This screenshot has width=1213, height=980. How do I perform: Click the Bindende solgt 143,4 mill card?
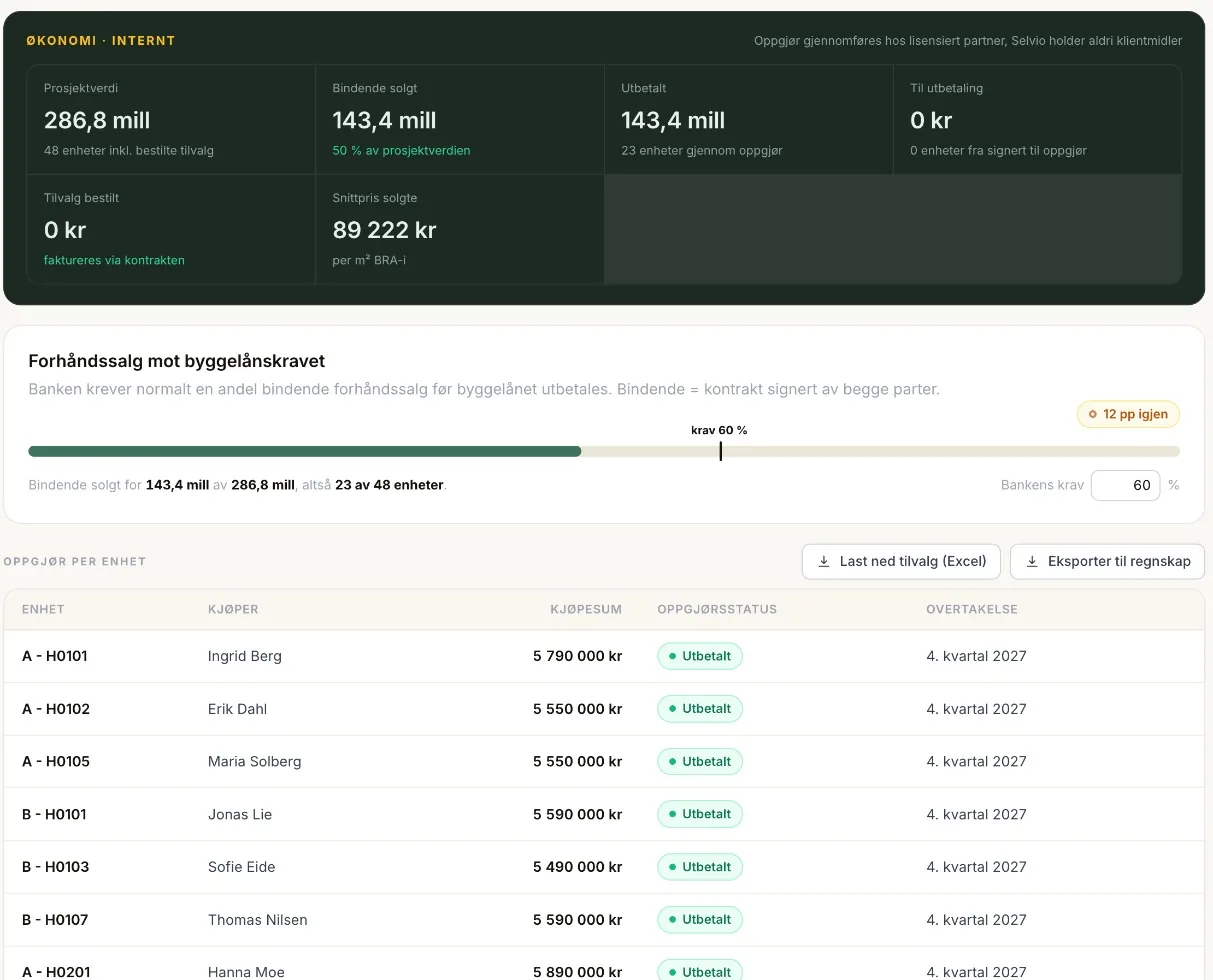[x=460, y=120]
